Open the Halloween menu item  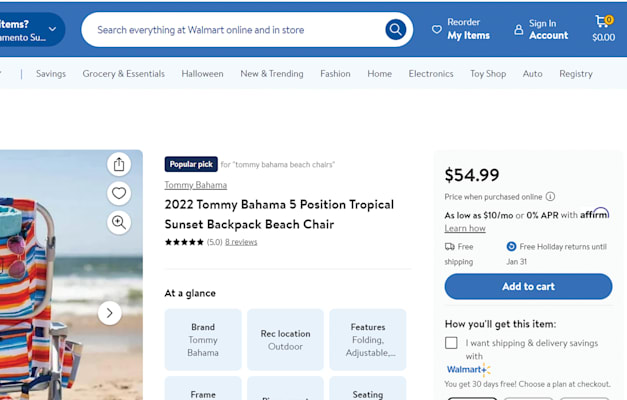[x=202, y=74]
